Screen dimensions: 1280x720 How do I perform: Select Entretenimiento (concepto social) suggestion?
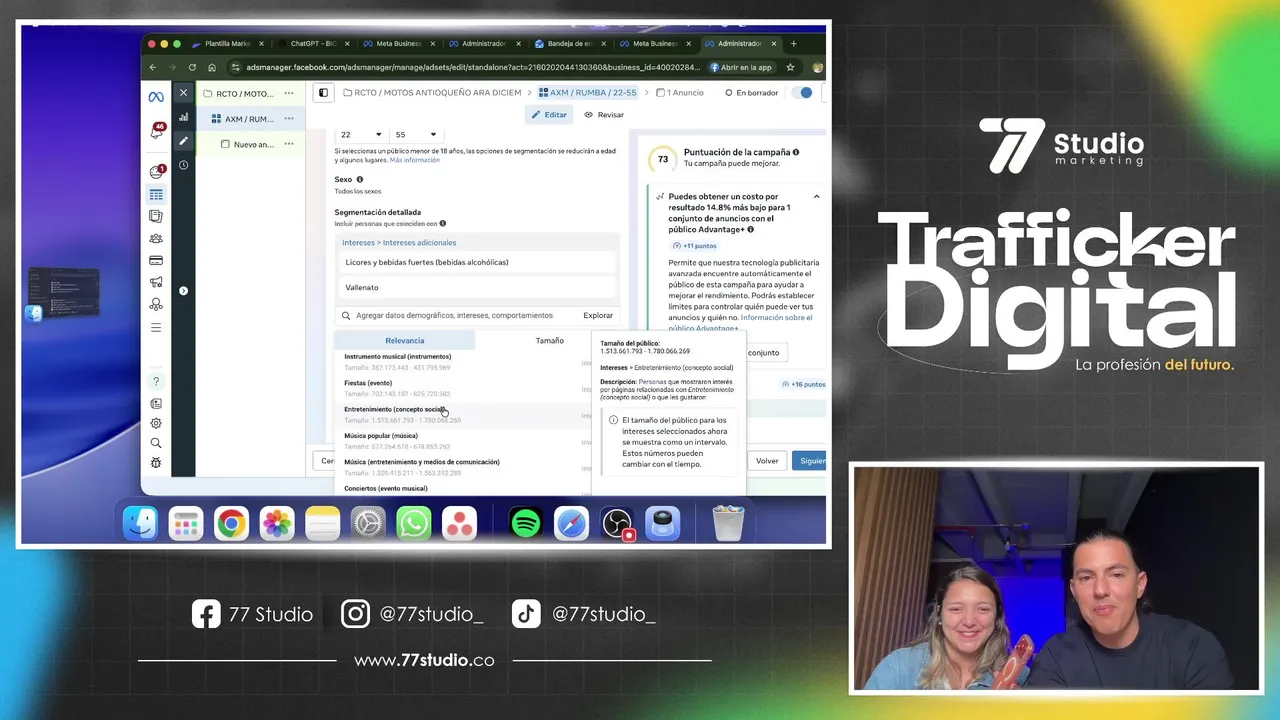pos(462,415)
